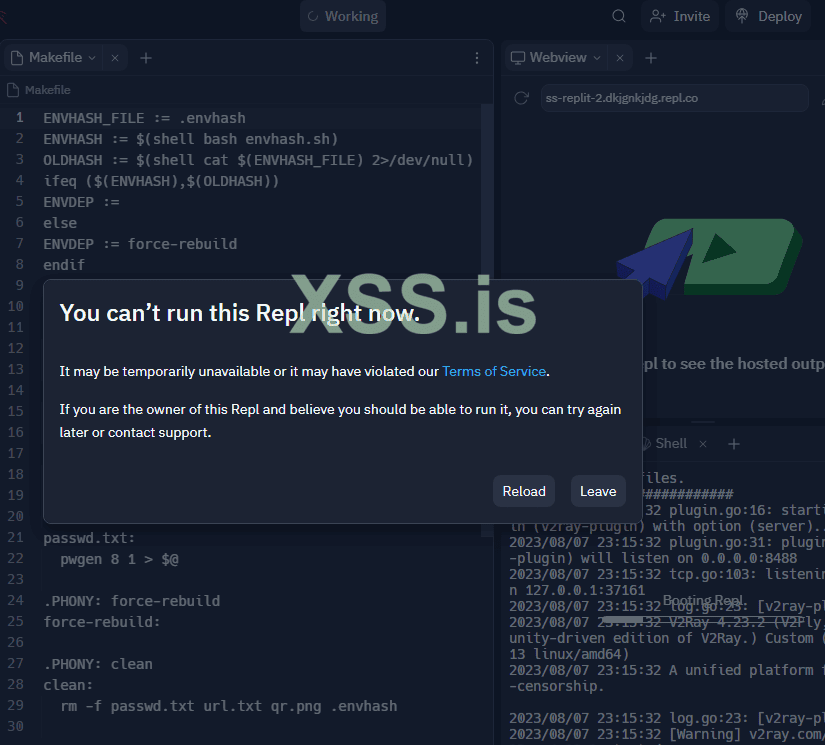Close the Shell tab
Viewport: 825px width, 745px height.
pos(703,444)
